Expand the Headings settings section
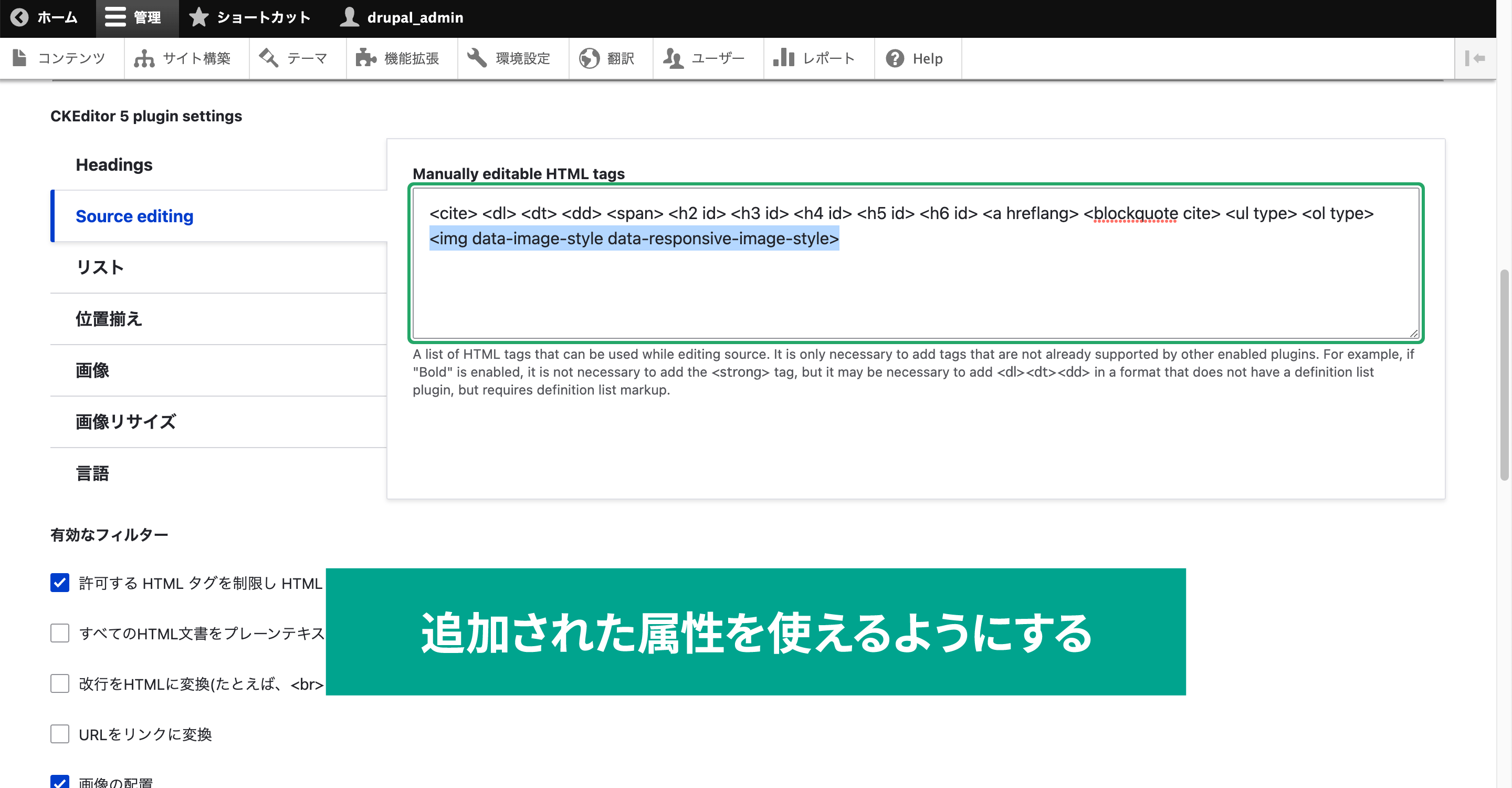Image resolution: width=1512 pixels, height=788 pixels. (115, 164)
